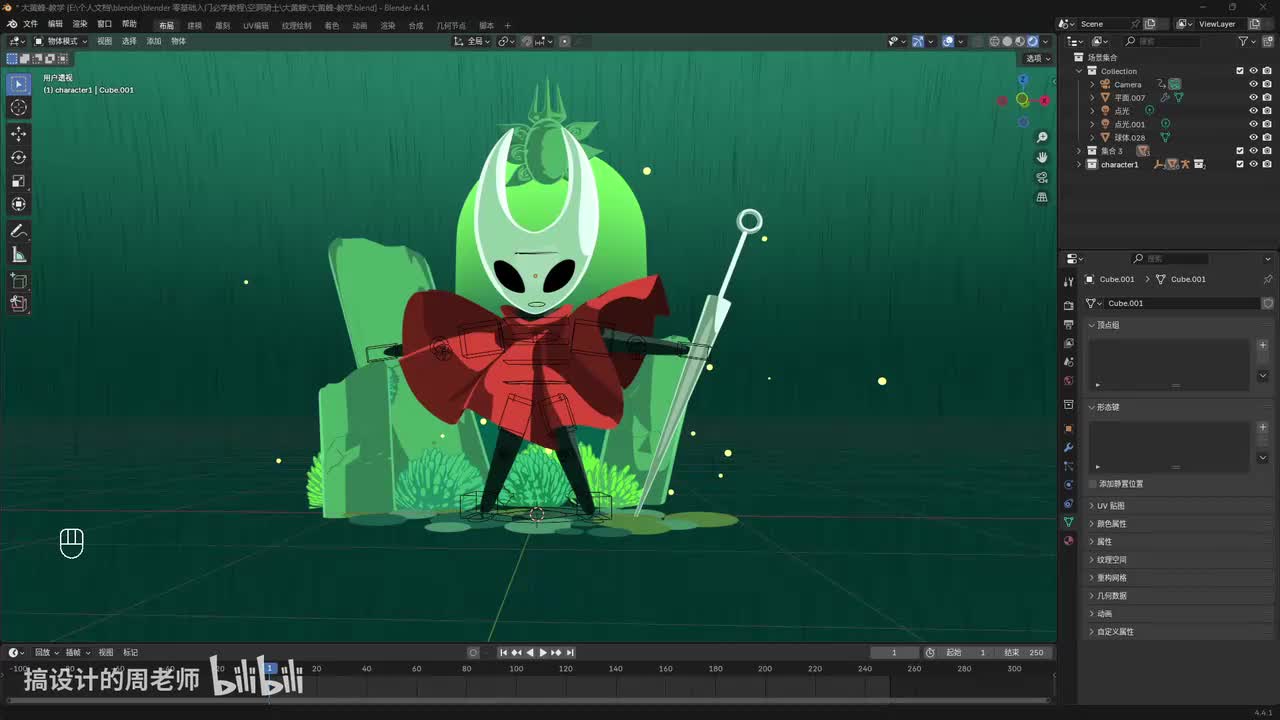Click the outliner filter funnel icon

click(x=1243, y=41)
